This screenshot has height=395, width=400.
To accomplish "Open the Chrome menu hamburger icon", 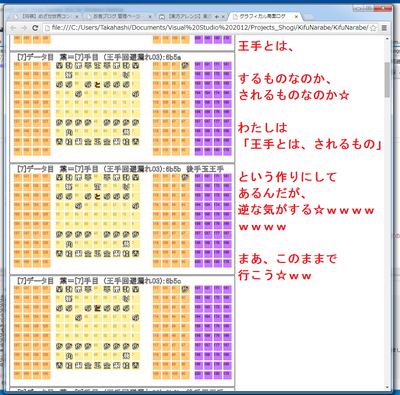I will 384,28.
